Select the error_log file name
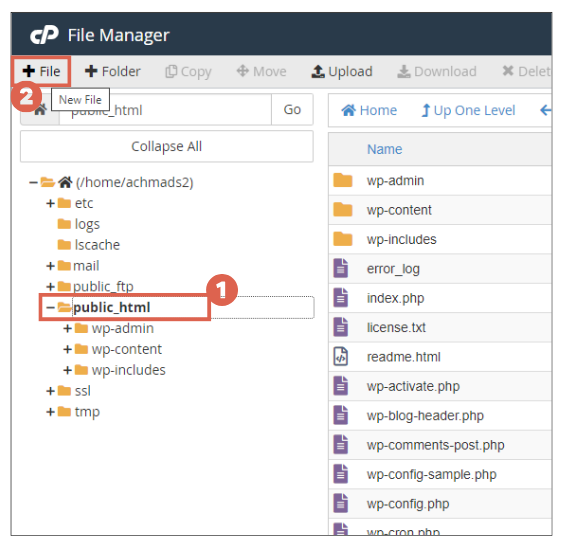This screenshot has width=562, height=547. click(393, 269)
